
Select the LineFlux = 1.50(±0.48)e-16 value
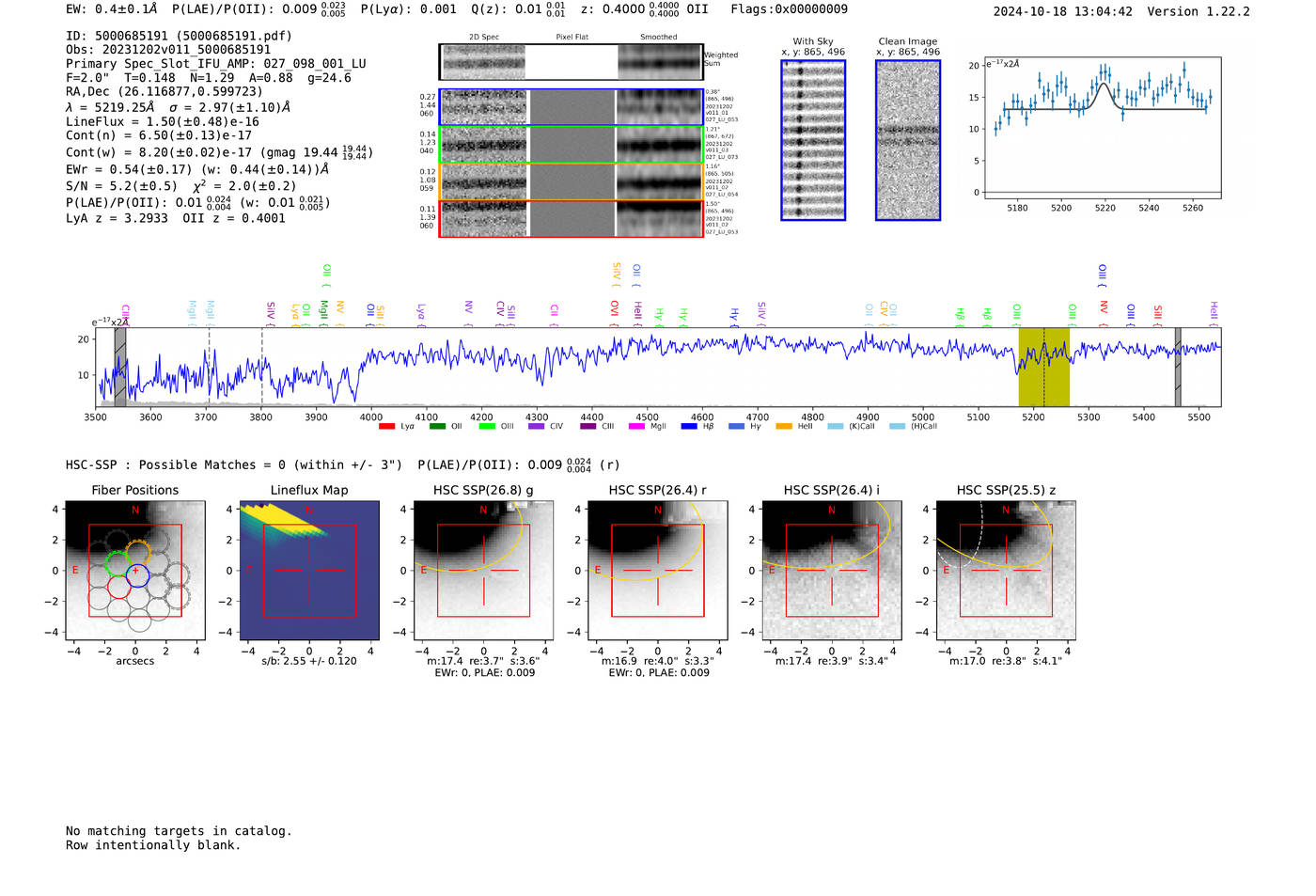coord(163,122)
